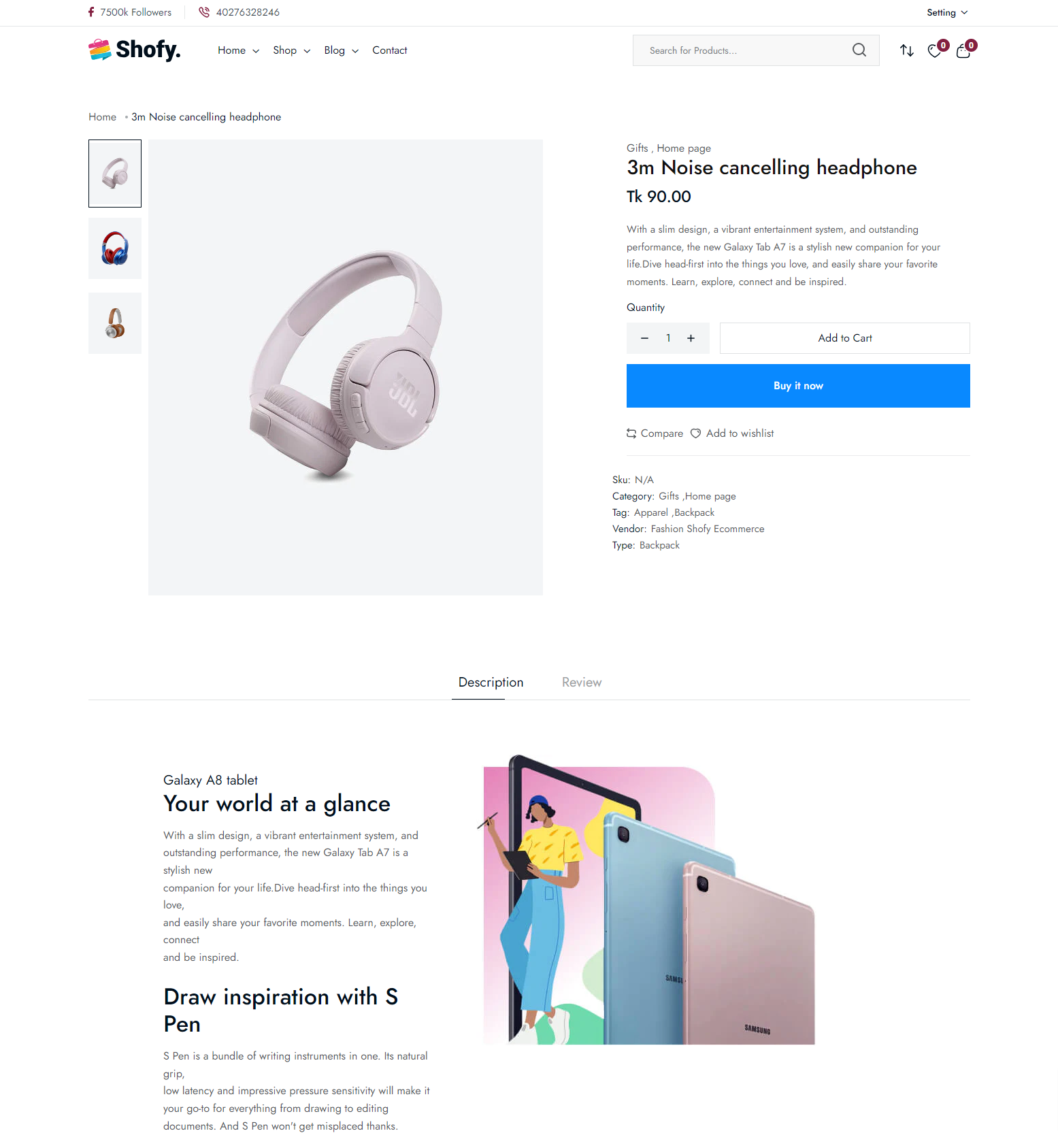
Task: Click the Buy it now button
Action: 798,386
